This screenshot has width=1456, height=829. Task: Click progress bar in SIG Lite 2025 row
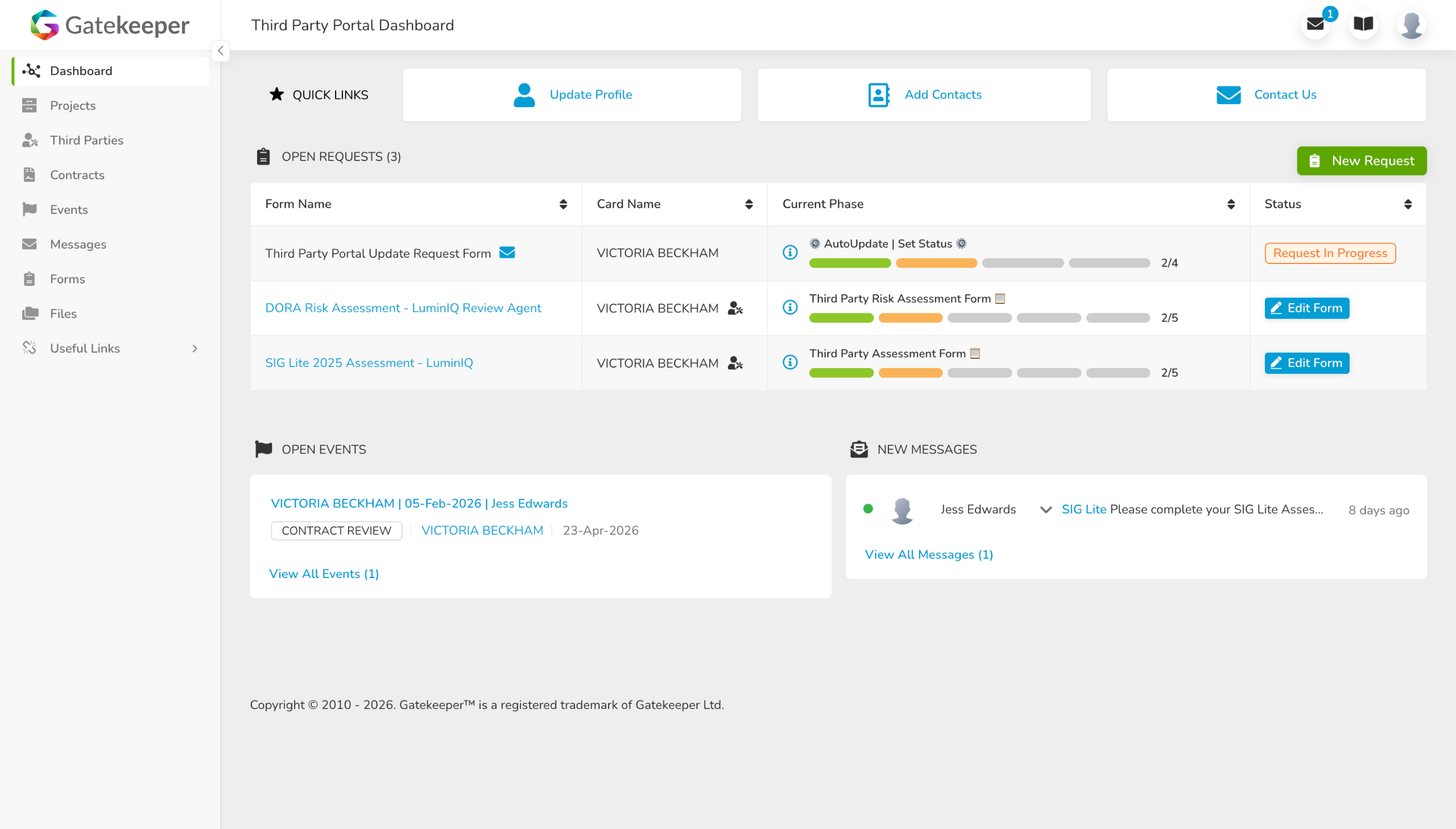[979, 373]
